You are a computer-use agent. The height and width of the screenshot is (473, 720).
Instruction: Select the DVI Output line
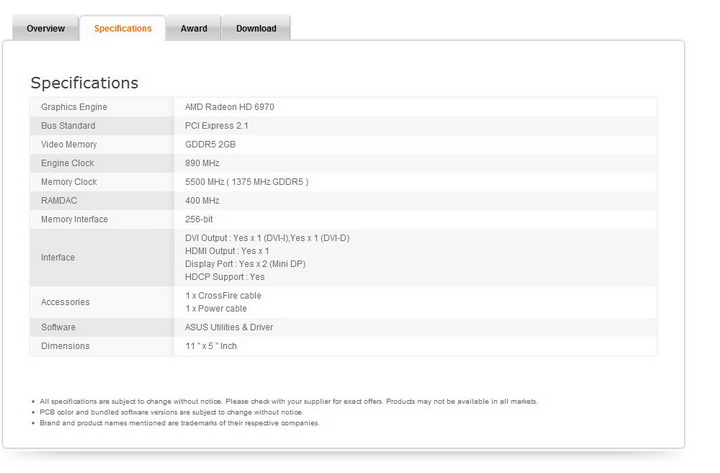point(267,238)
